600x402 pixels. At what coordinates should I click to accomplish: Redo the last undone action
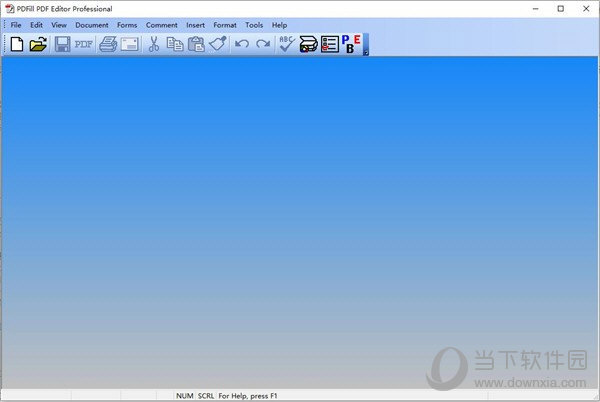(x=263, y=44)
